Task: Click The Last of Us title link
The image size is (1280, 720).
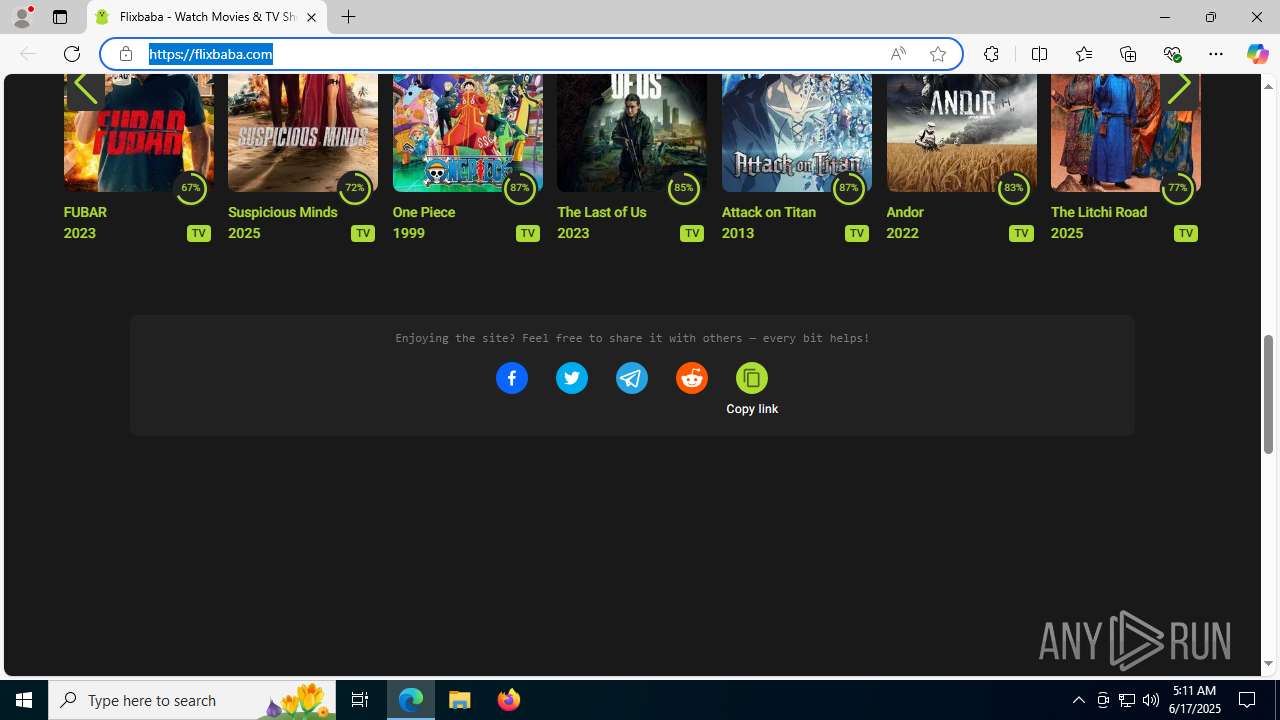Action: click(x=601, y=212)
